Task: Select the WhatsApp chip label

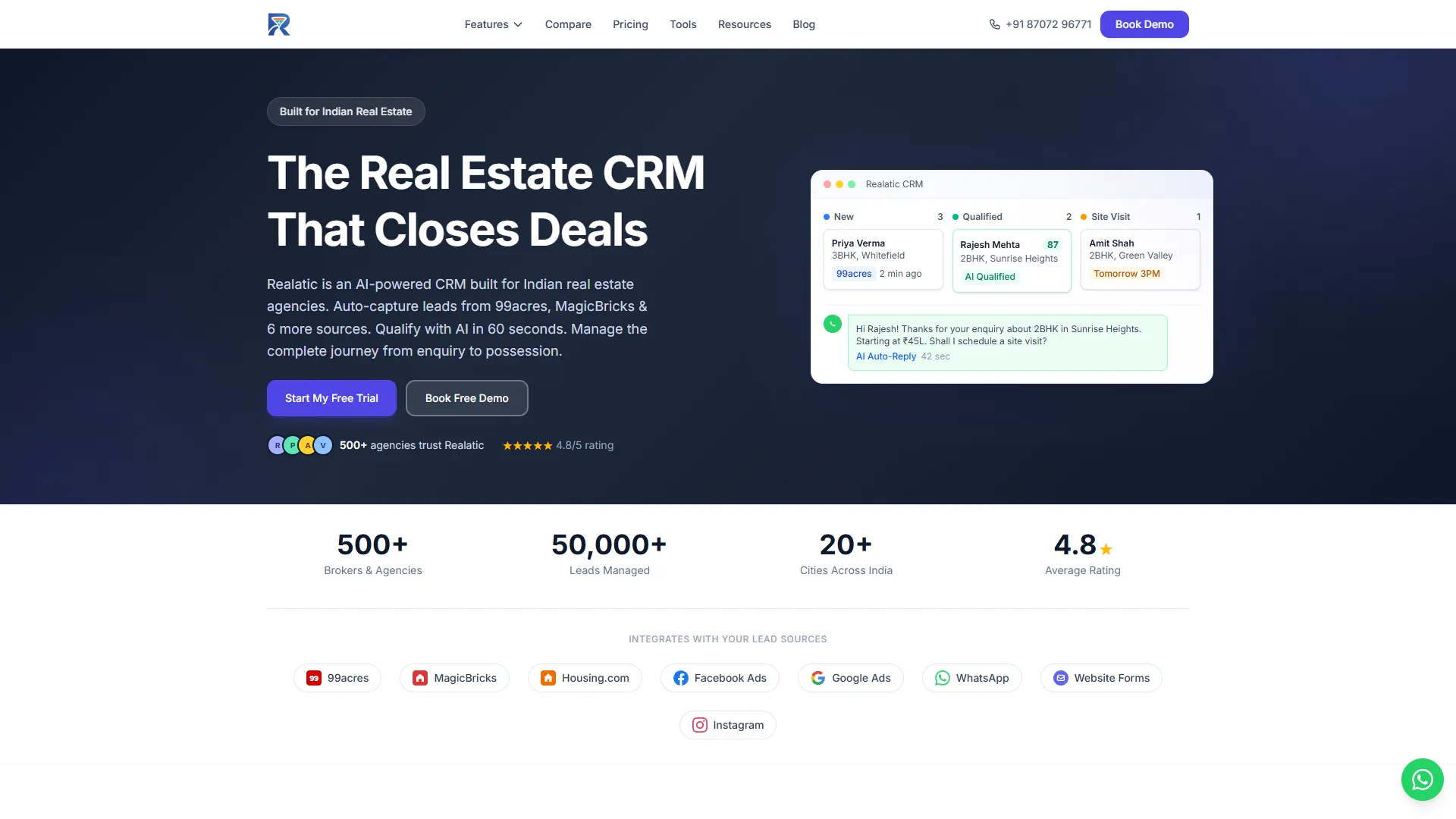Action: tap(982, 678)
